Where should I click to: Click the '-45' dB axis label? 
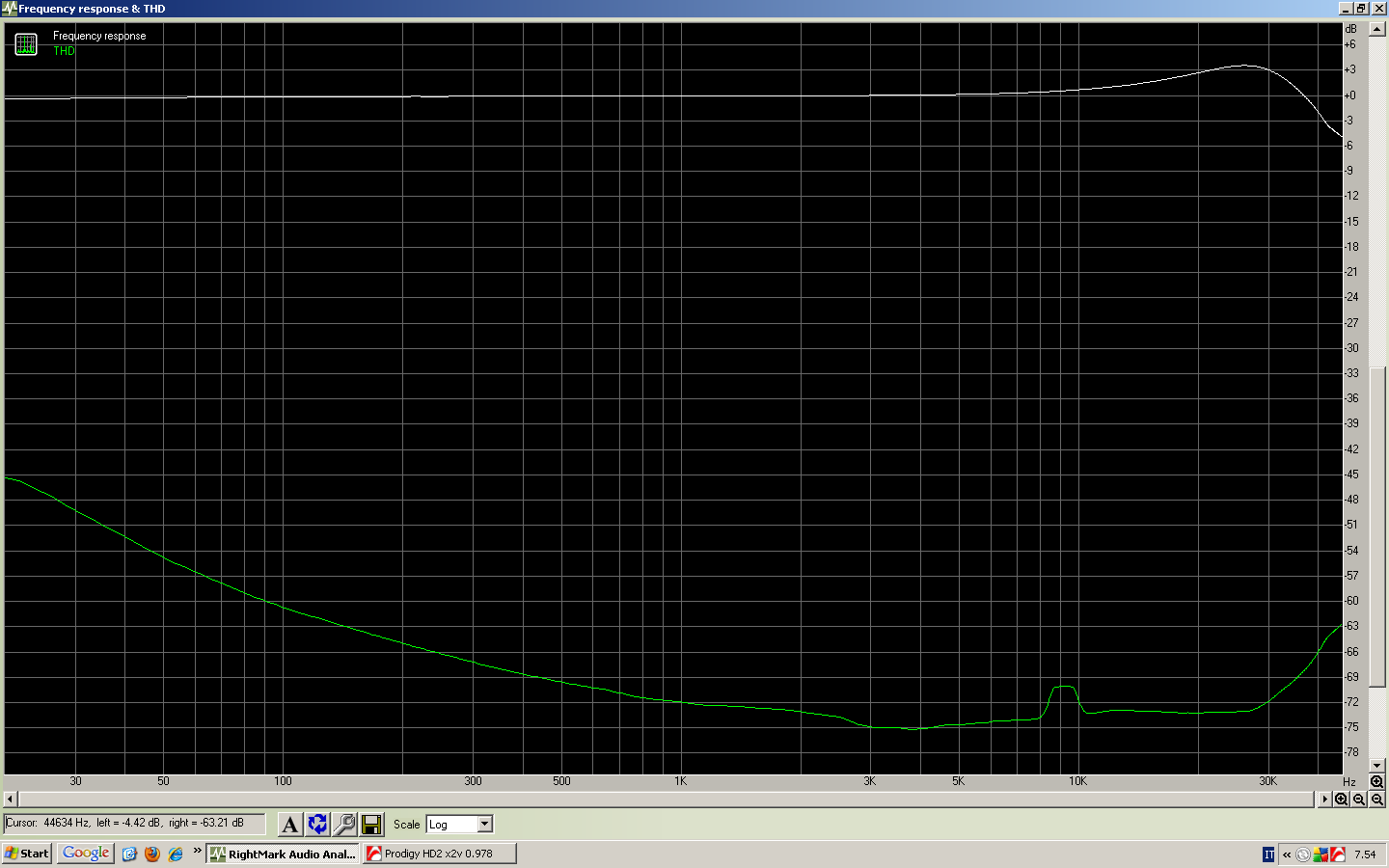[1351, 475]
